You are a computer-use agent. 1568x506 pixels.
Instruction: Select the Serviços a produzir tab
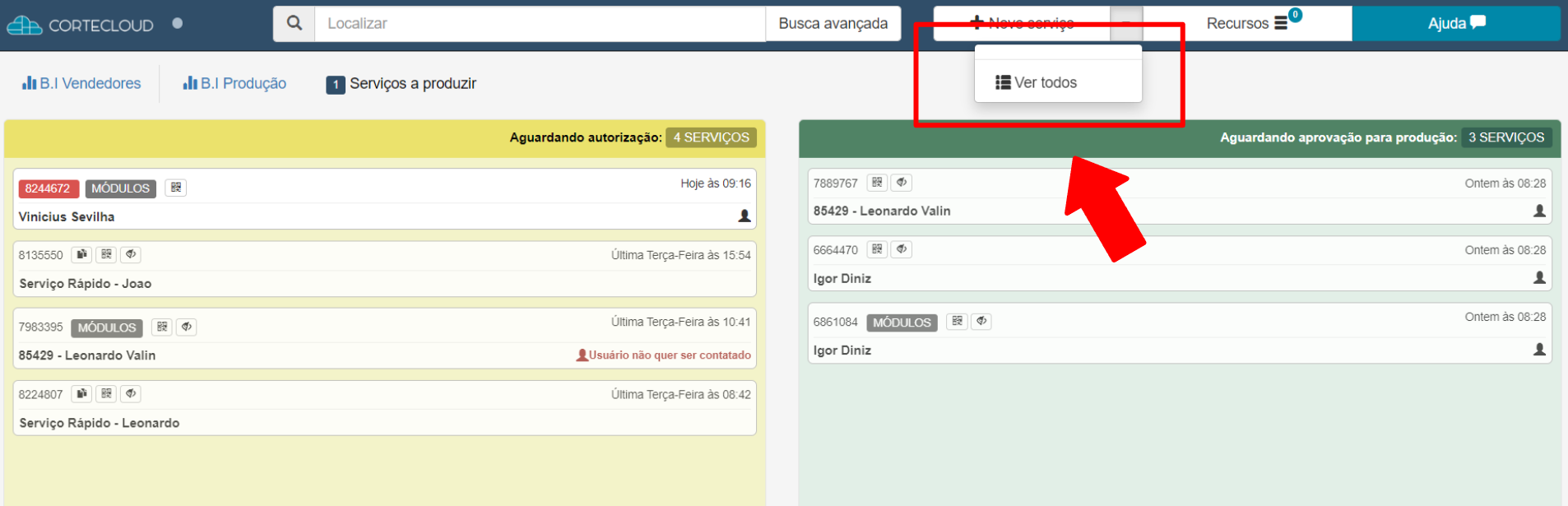coord(401,84)
